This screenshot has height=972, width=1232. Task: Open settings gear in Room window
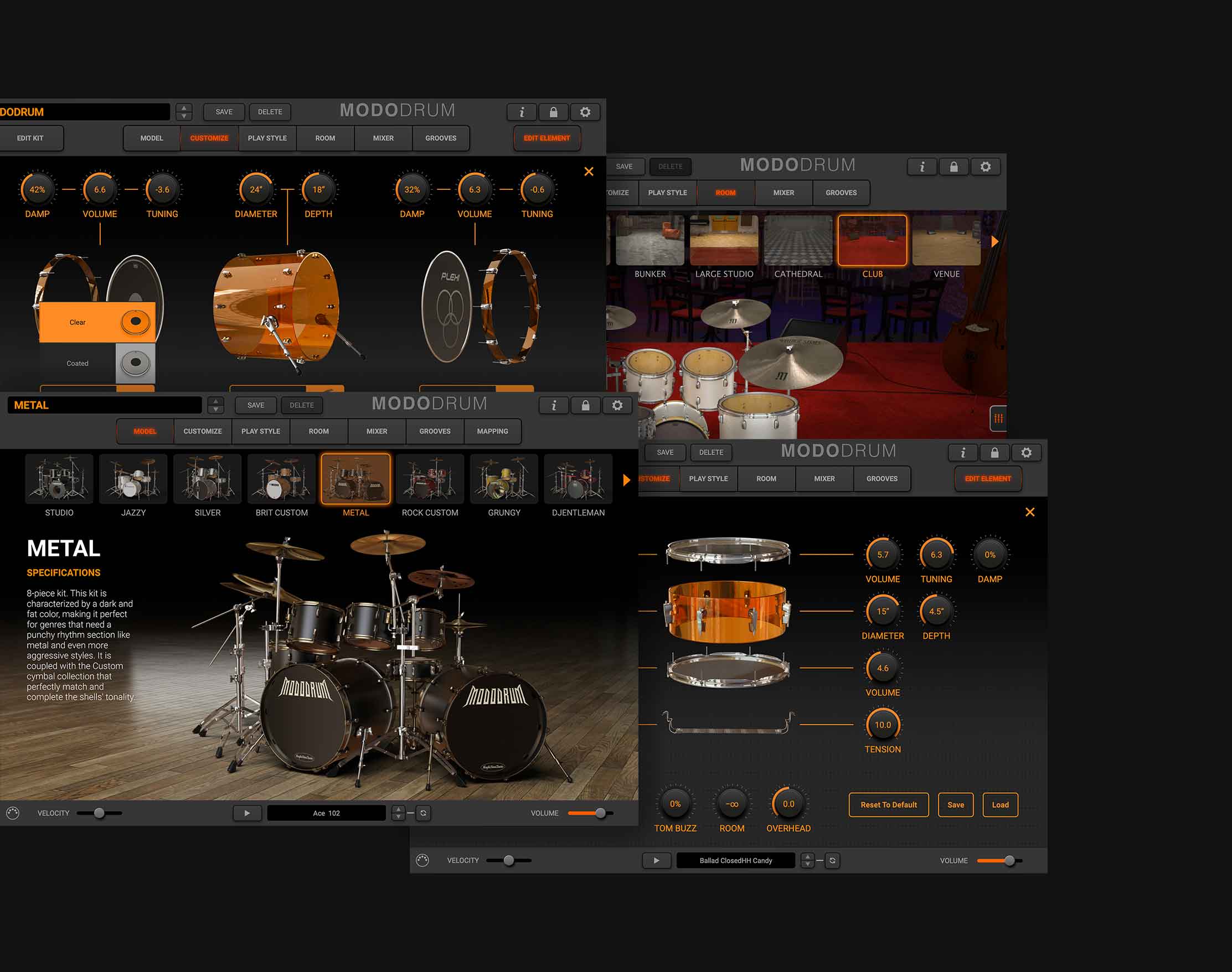click(986, 167)
